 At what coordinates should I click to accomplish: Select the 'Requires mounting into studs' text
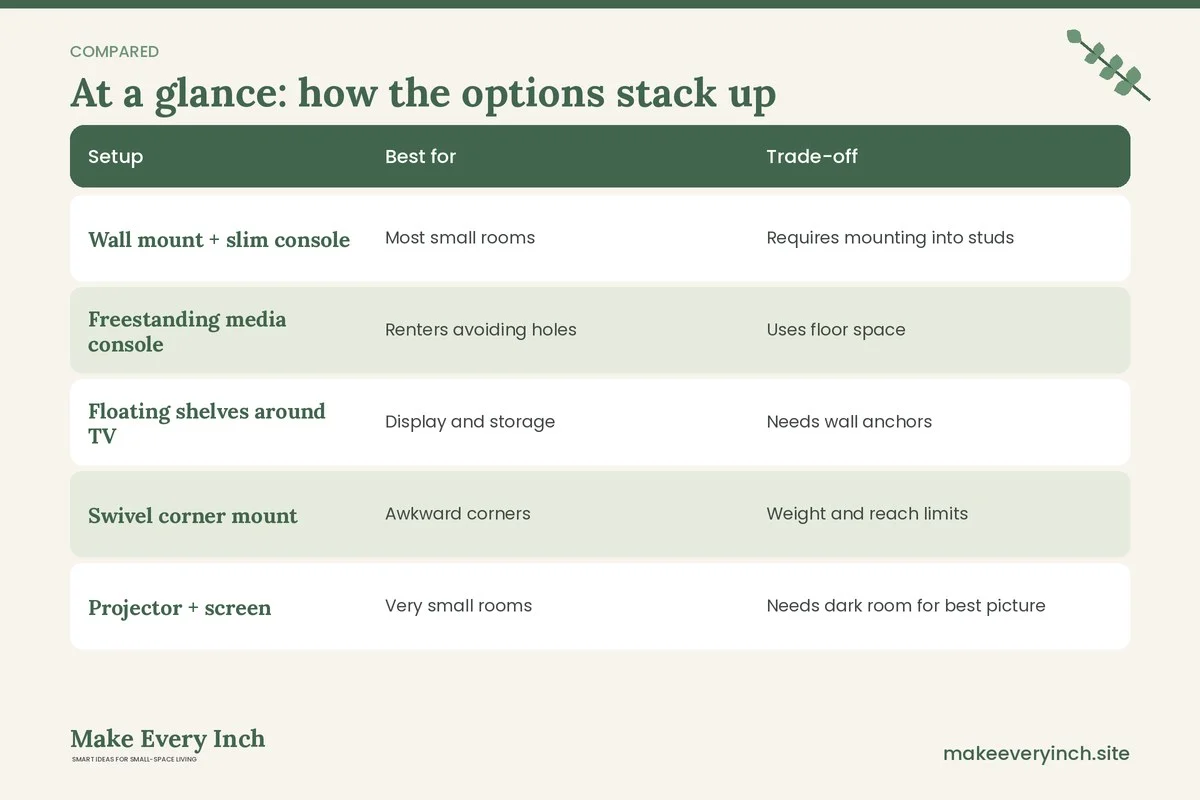point(890,238)
